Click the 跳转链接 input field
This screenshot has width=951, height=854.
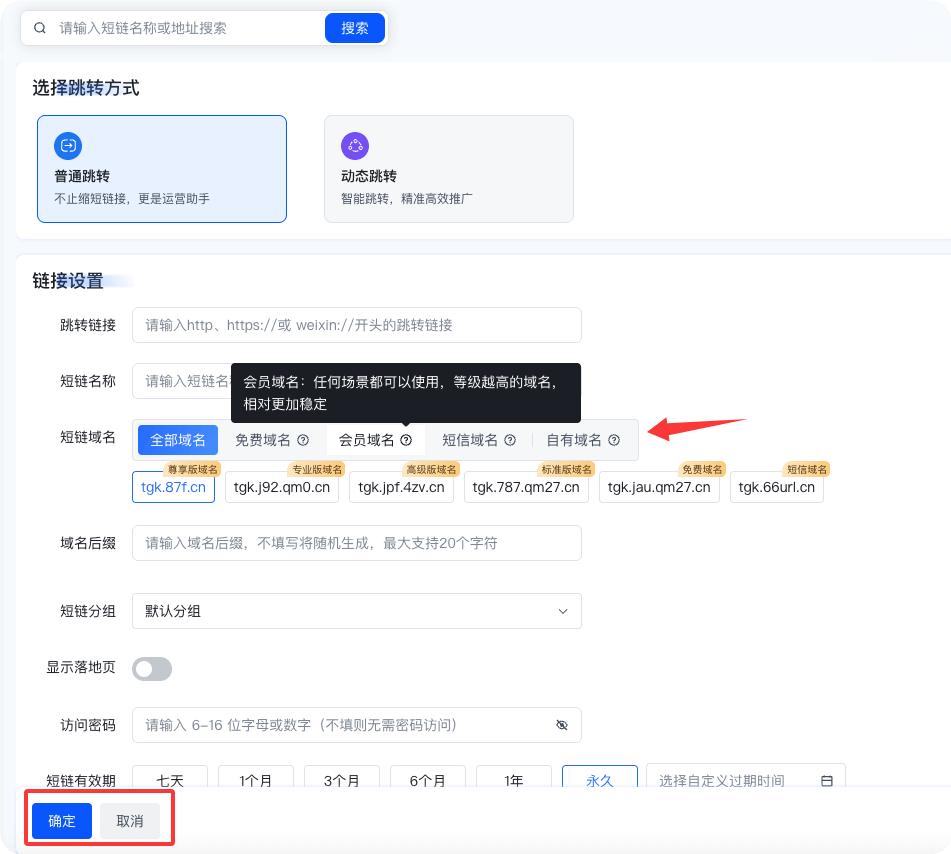point(356,325)
